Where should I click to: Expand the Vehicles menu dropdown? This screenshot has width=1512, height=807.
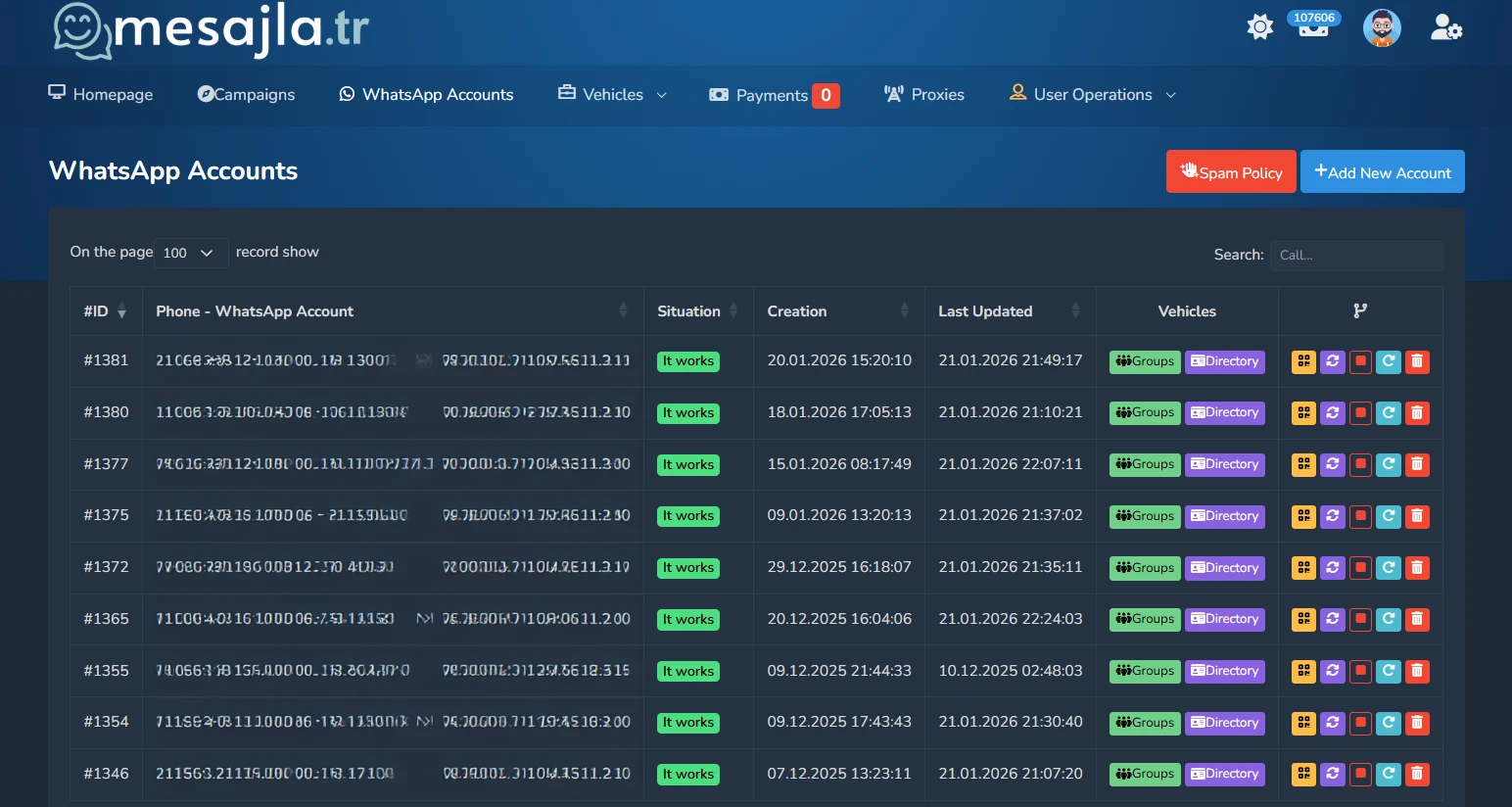coord(613,95)
